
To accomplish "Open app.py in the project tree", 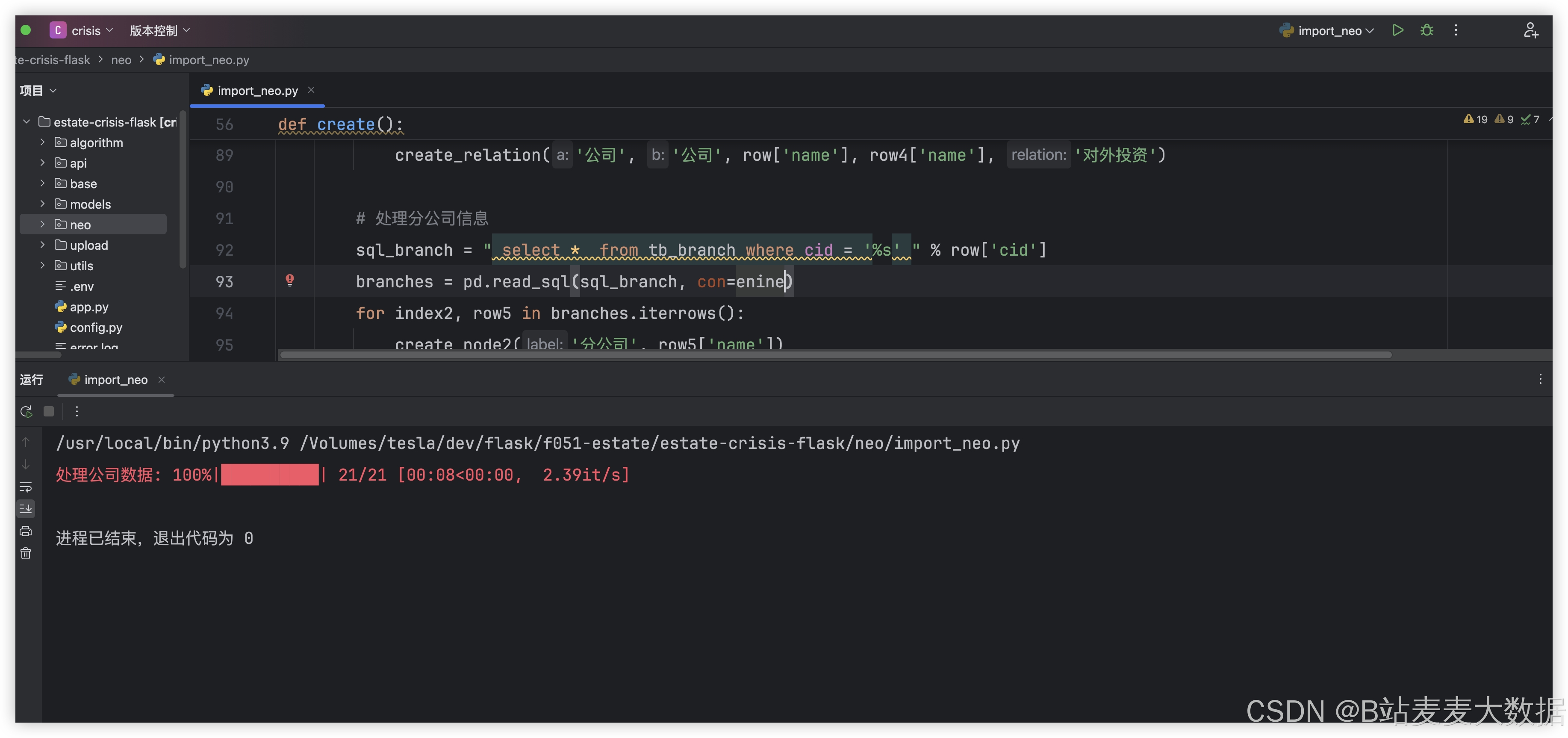I will [89, 307].
